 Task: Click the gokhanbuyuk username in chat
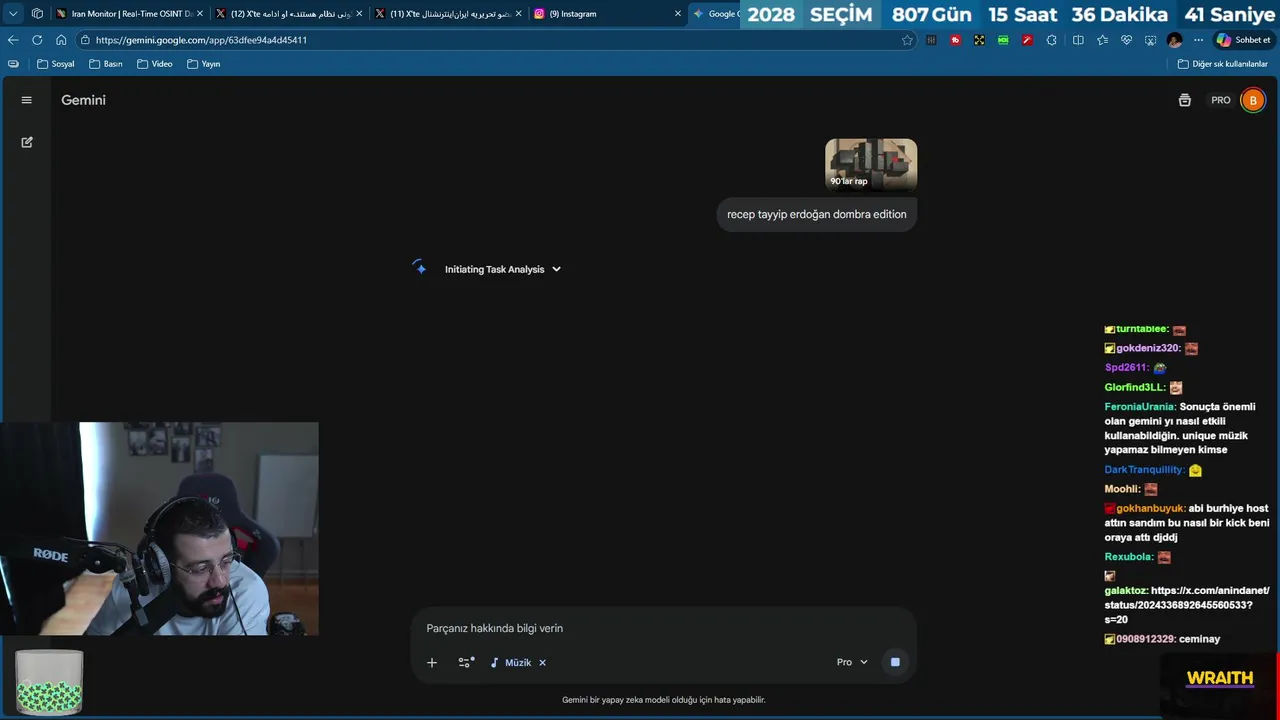[1151, 508]
